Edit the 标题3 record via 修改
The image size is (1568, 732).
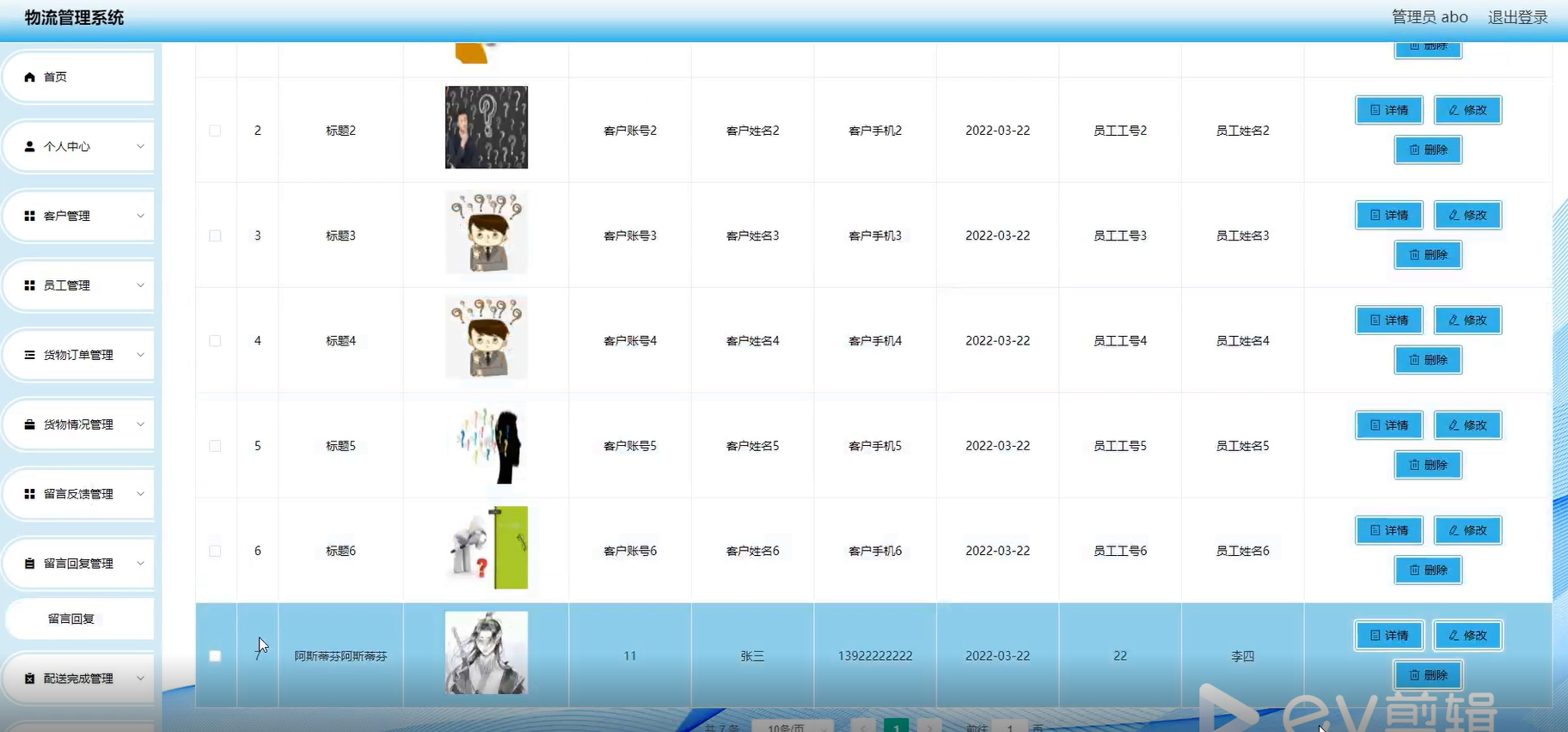point(1467,215)
